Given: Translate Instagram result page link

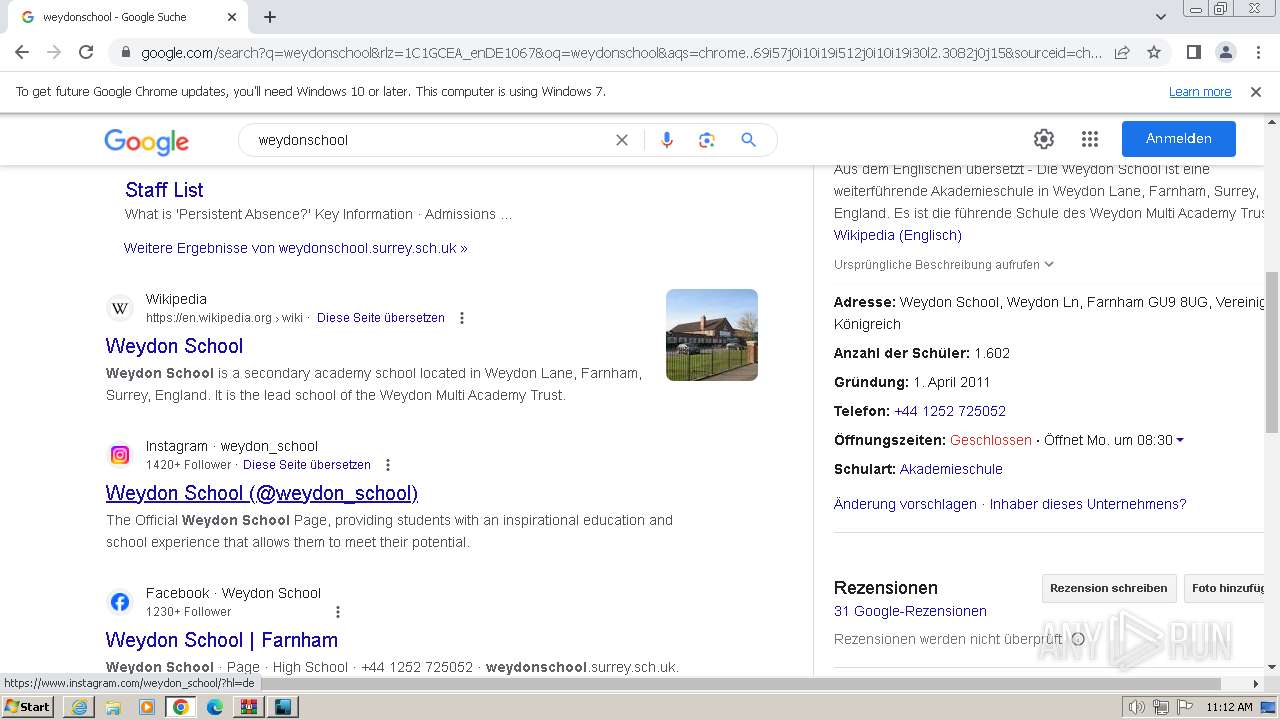Looking at the screenshot, I should (x=307, y=465).
